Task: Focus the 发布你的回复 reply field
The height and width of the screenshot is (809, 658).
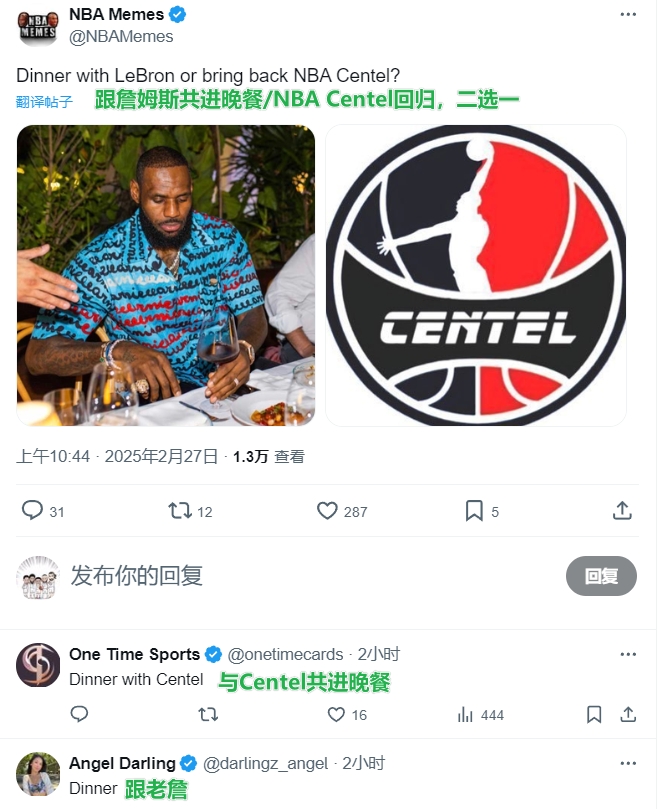Action: (310, 576)
